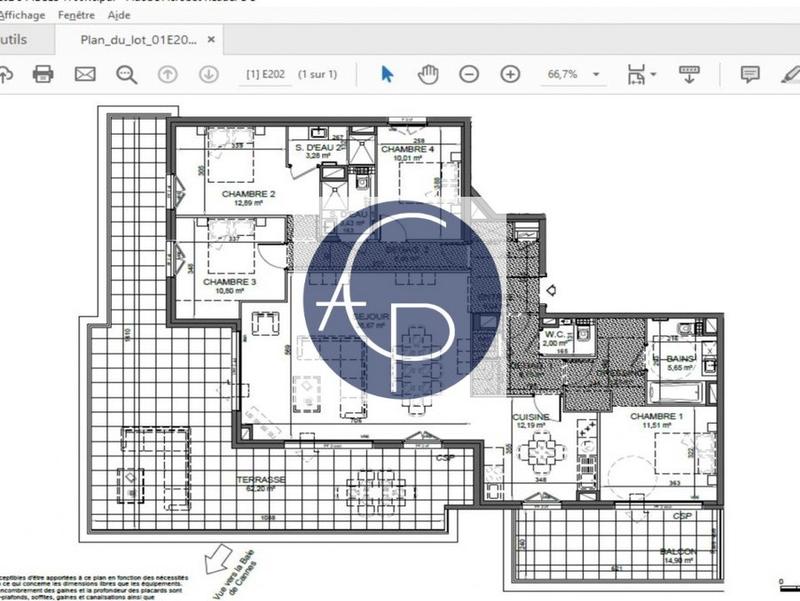This screenshot has height=601, width=800.
Task: Click the print icon
Action: pos(42,74)
